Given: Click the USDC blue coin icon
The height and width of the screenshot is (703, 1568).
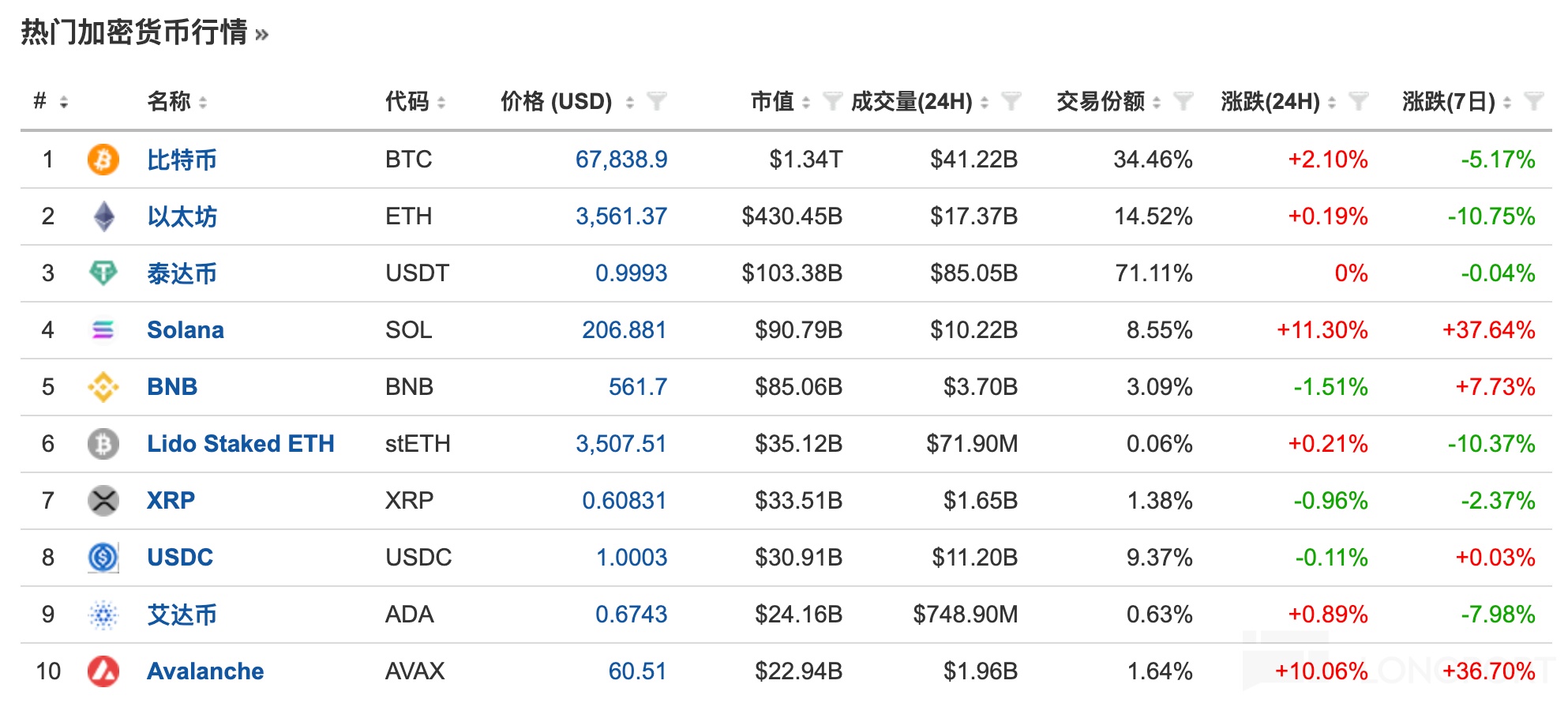Looking at the screenshot, I should (103, 558).
